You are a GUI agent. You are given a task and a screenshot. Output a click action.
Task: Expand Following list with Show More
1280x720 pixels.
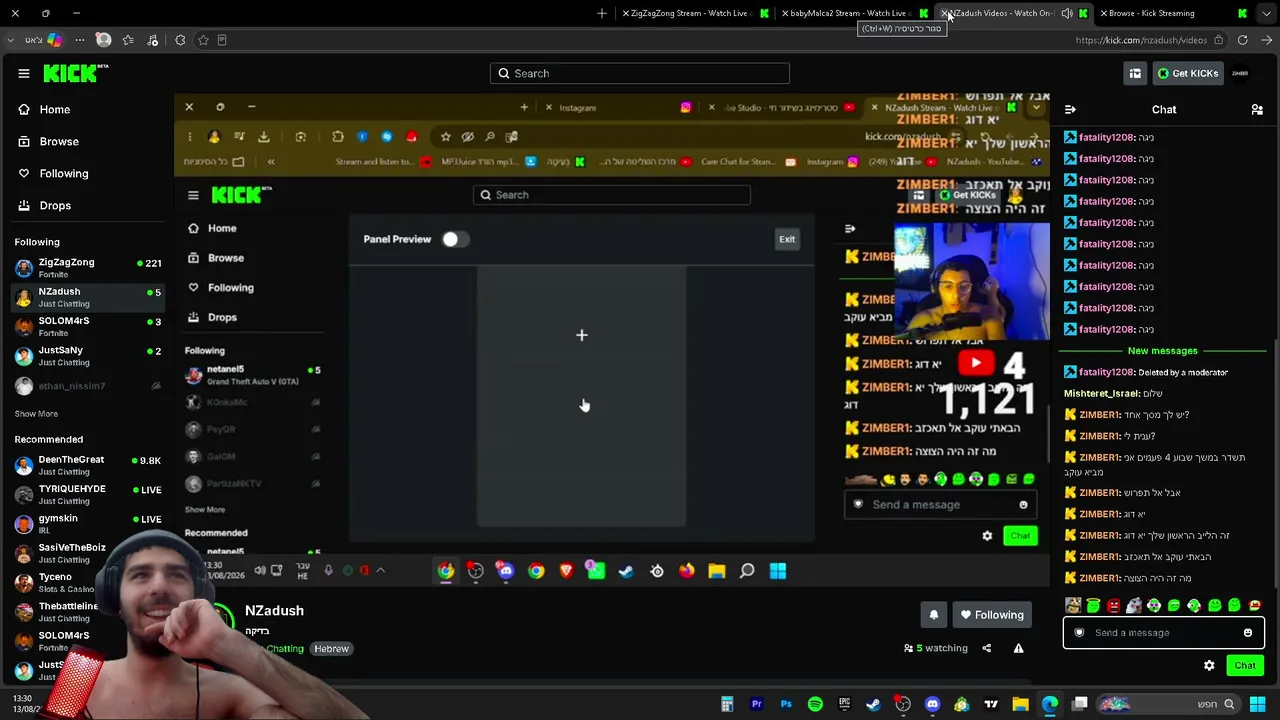click(36, 413)
